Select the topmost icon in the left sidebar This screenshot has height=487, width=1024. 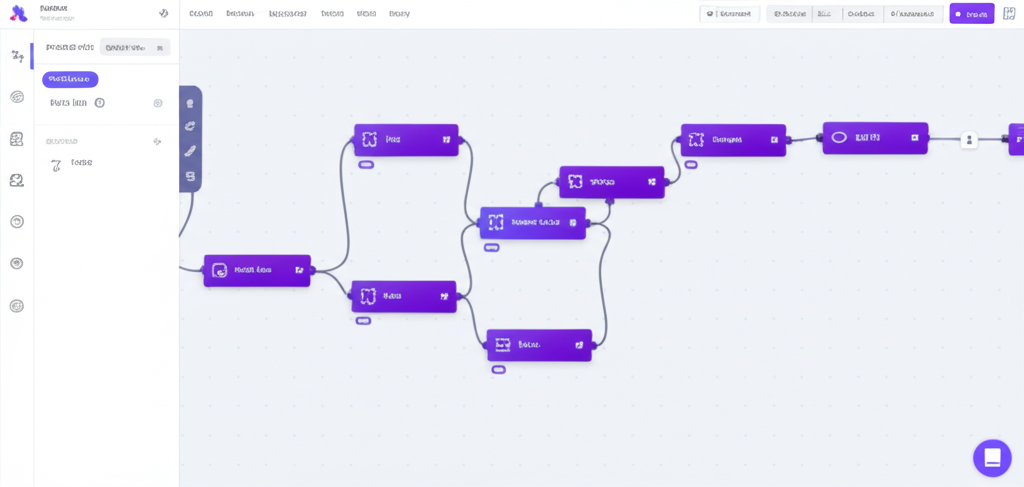coord(17,56)
